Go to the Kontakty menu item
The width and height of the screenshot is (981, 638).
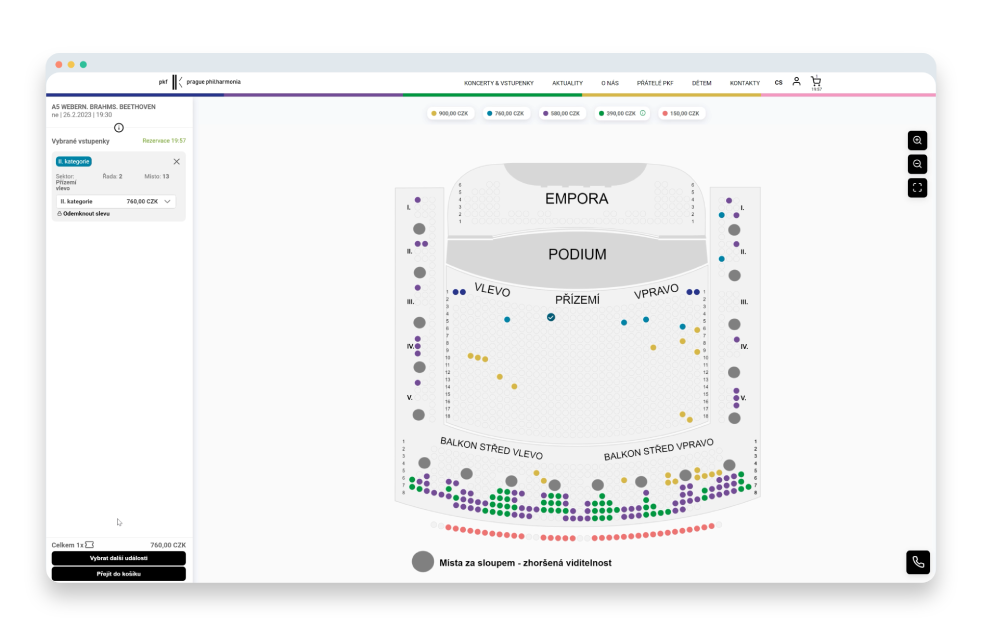[x=744, y=83]
